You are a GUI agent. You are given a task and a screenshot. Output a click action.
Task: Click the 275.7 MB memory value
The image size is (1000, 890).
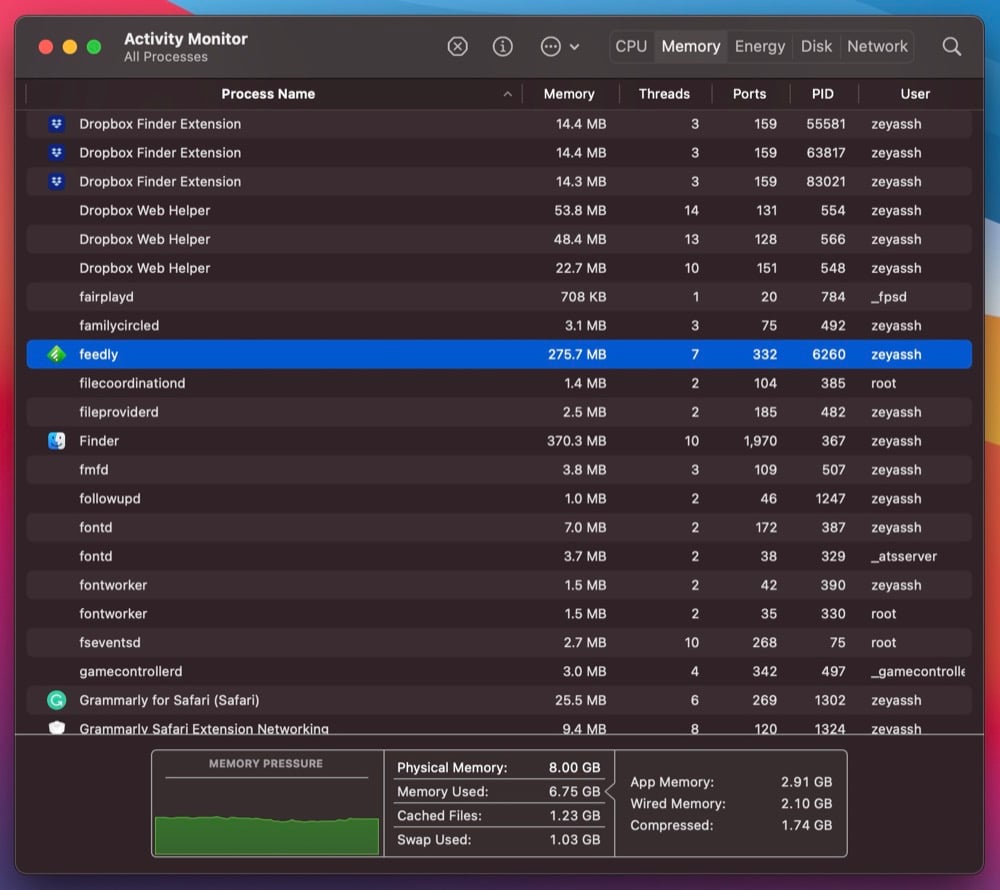coord(577,354)
